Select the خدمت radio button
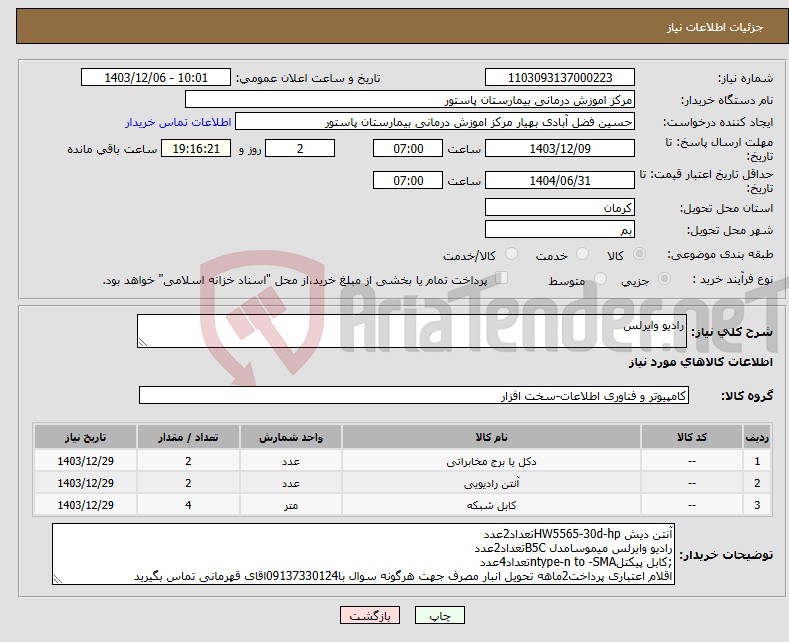Image resolution: width=789 pixels, height=642 pixels. pos(582,254)
